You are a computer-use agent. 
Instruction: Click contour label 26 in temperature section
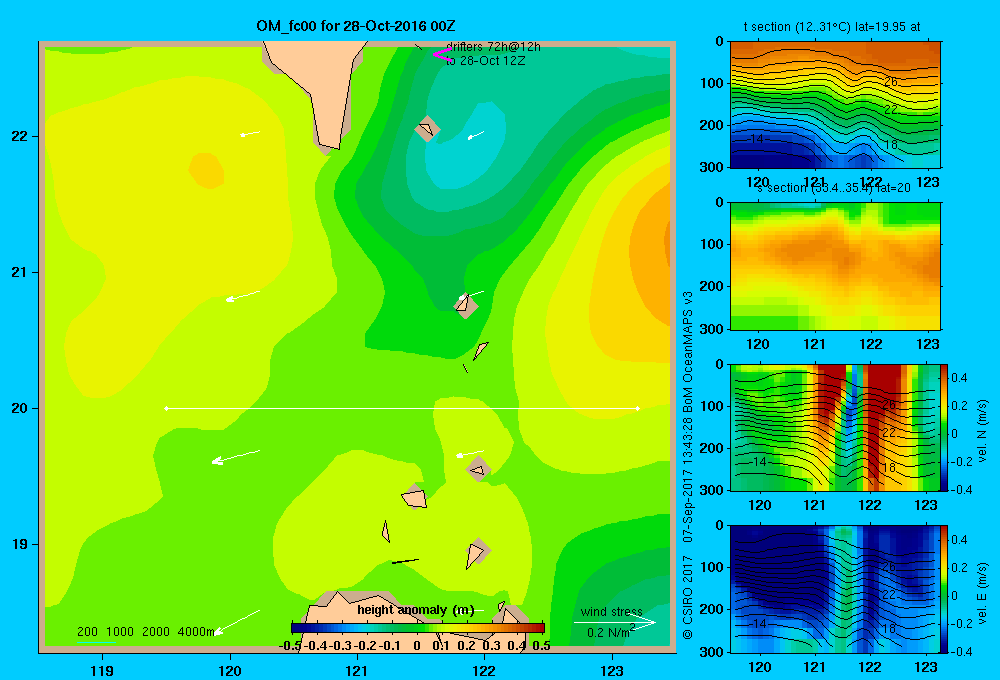(891, 82)
